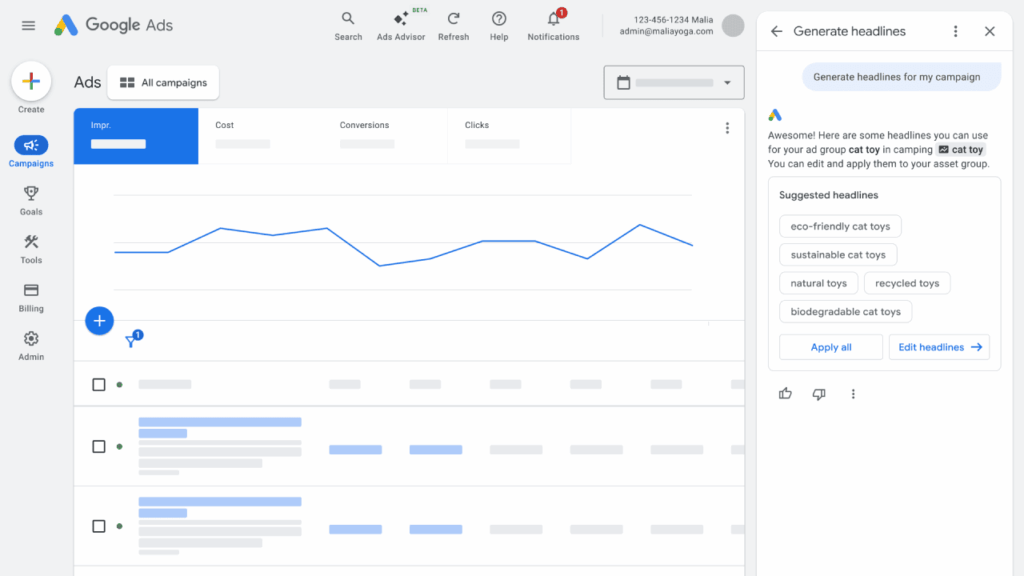Give thumbs up to the suggested headlines

pos(785,393)
